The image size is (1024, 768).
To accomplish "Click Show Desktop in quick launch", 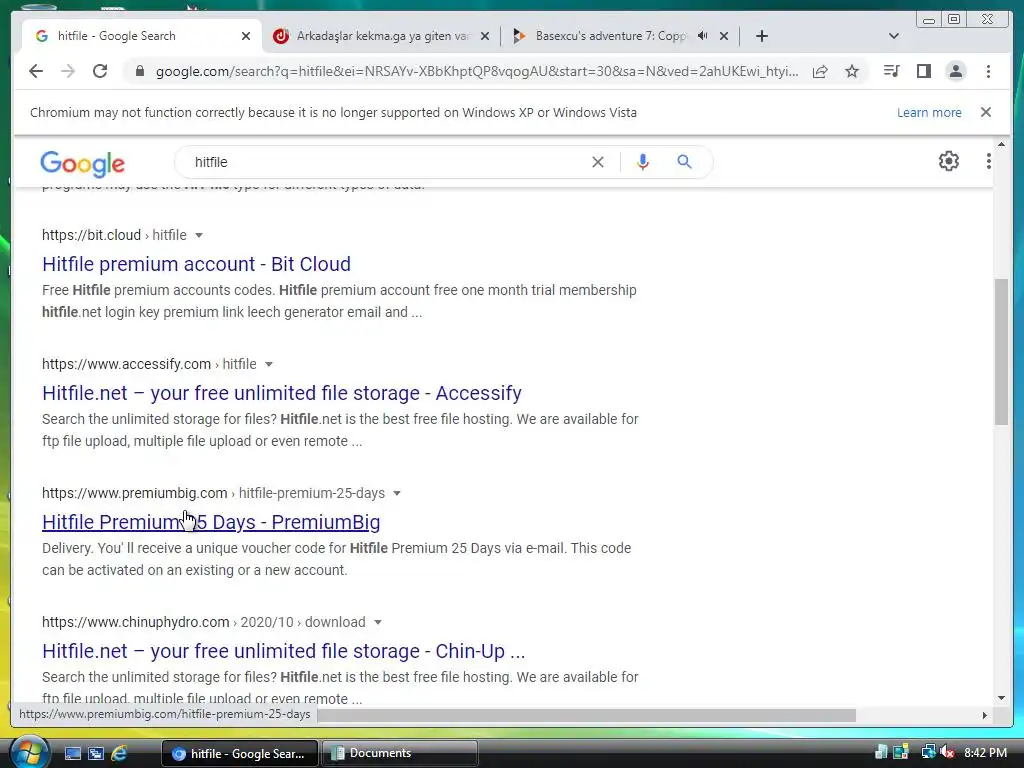I will (x=72, y=753).
